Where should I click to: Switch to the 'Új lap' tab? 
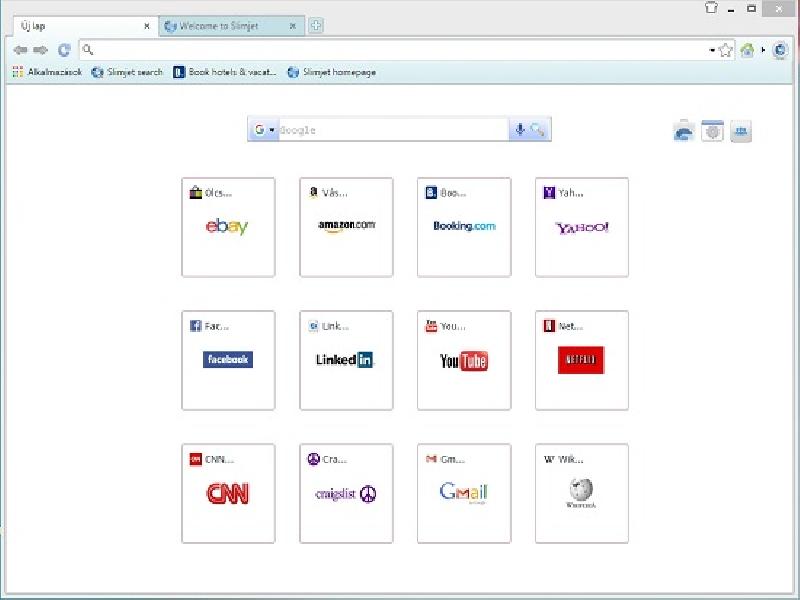coord(83,26)
